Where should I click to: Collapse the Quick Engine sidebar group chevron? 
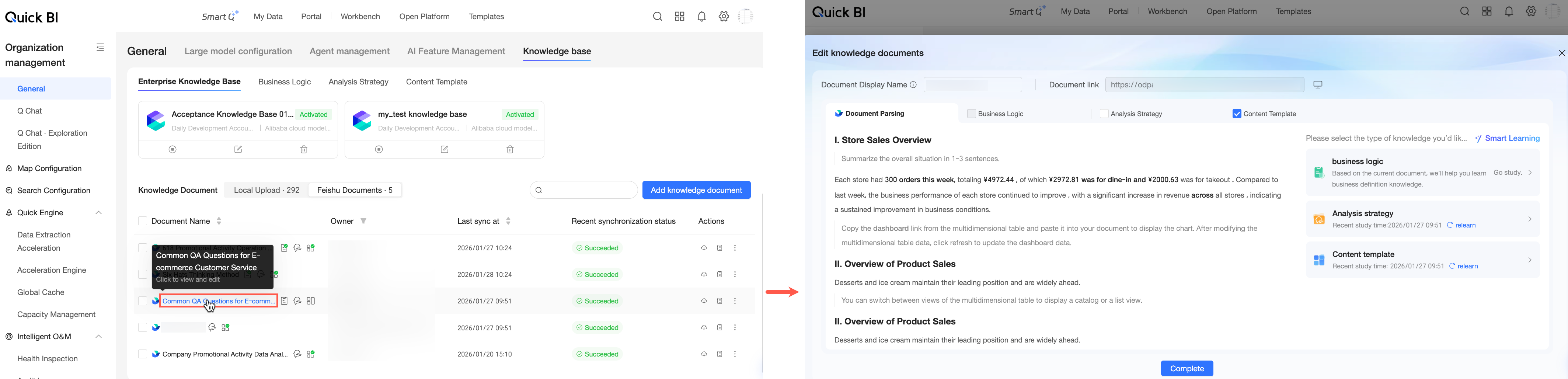click(x=99, y=213)
